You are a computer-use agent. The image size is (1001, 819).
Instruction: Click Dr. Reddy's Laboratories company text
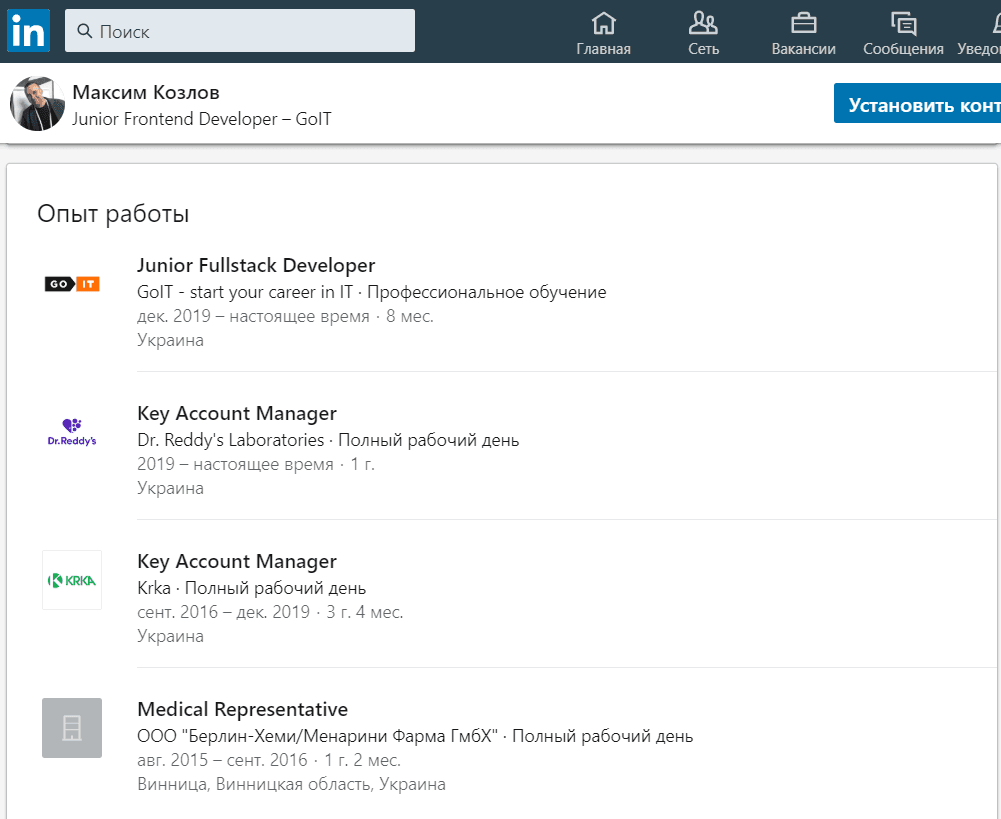click(230, 440)
